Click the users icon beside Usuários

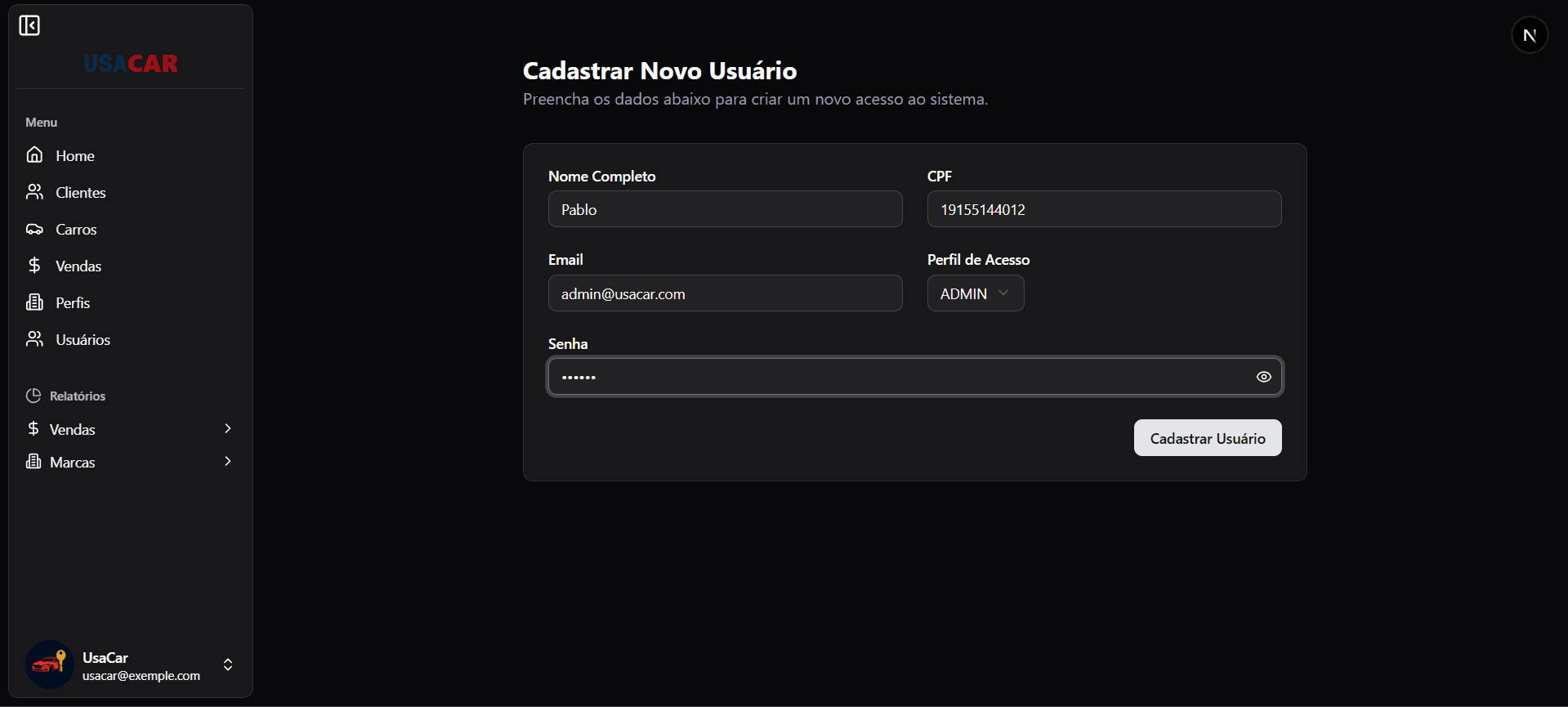[x=34, y=339]
